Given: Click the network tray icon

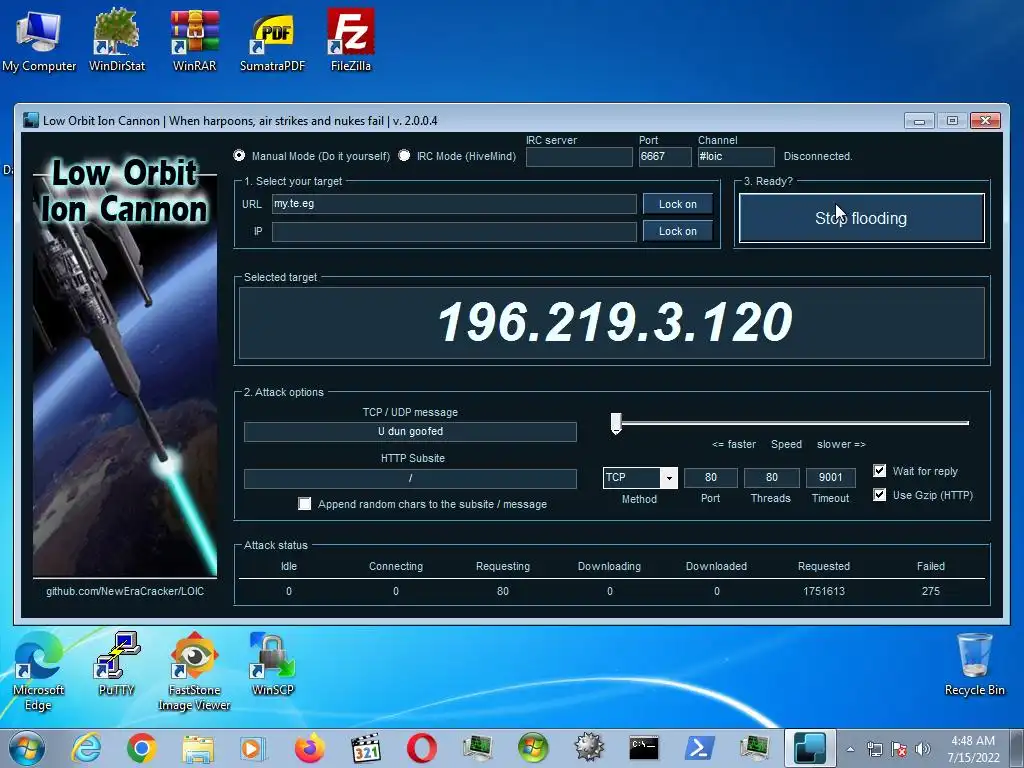Looking at the screenshot, I should point(874,749).
